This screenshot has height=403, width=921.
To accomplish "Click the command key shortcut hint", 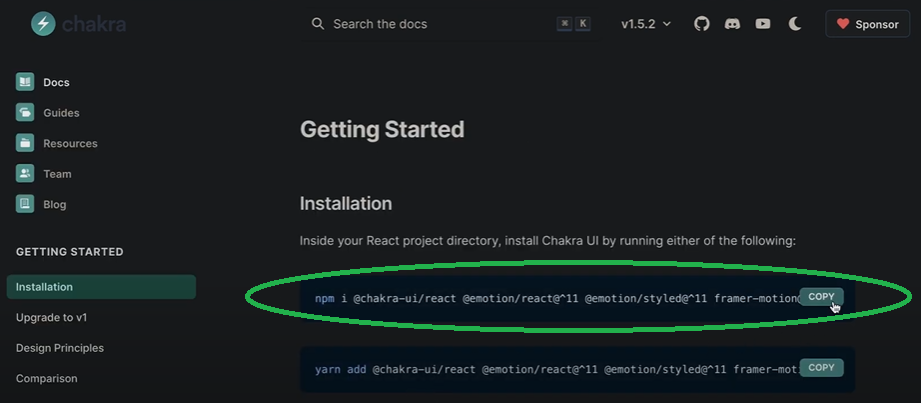I will click(565, 23).
